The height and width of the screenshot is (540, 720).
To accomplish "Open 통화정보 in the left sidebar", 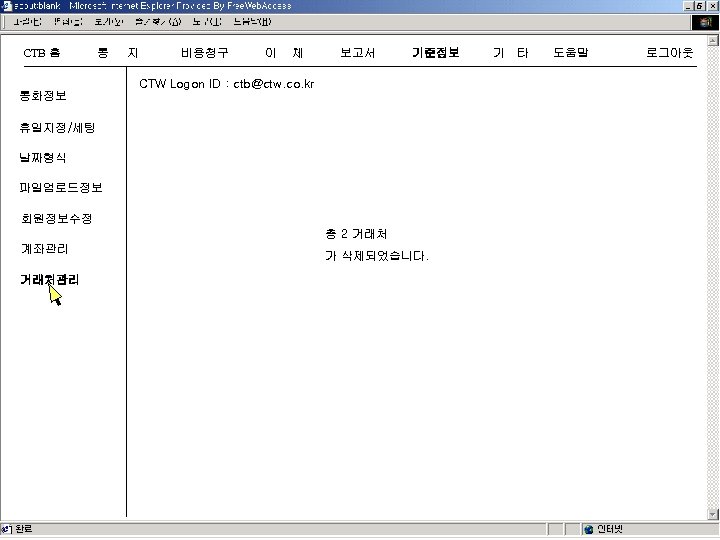I will coord(43,96).
